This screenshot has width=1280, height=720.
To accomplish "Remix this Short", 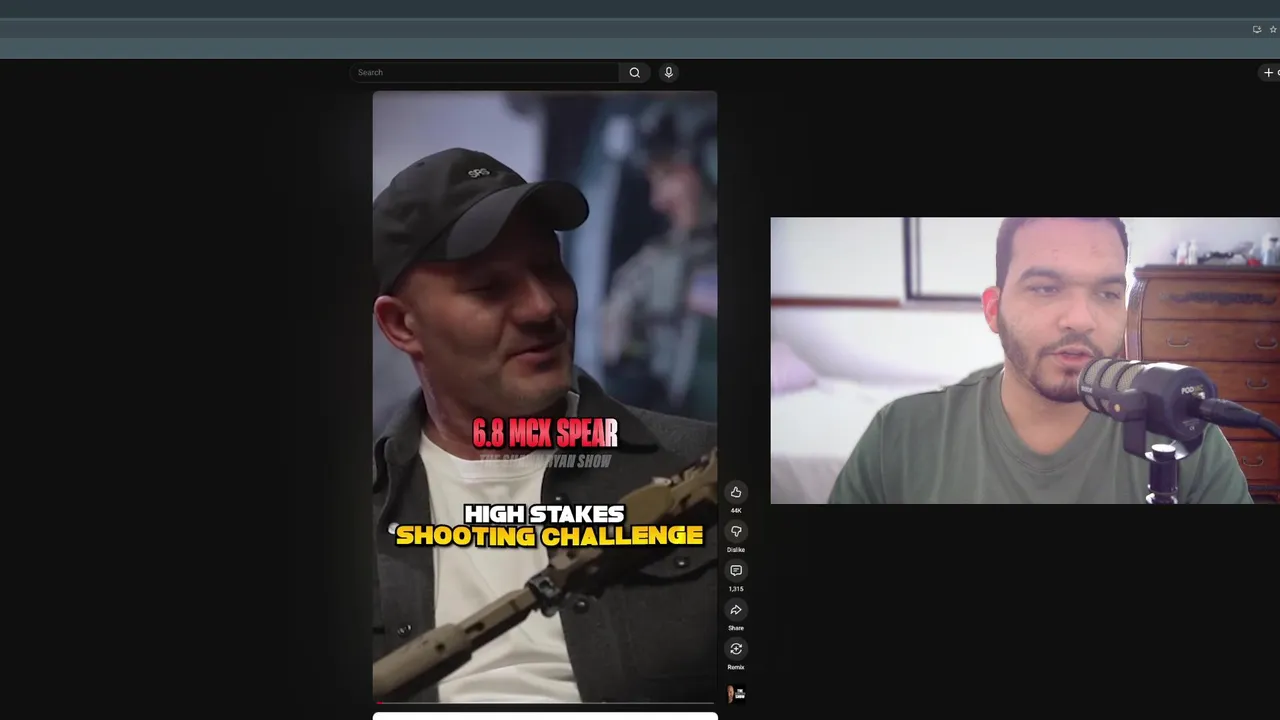I will [x=736, y=649].
